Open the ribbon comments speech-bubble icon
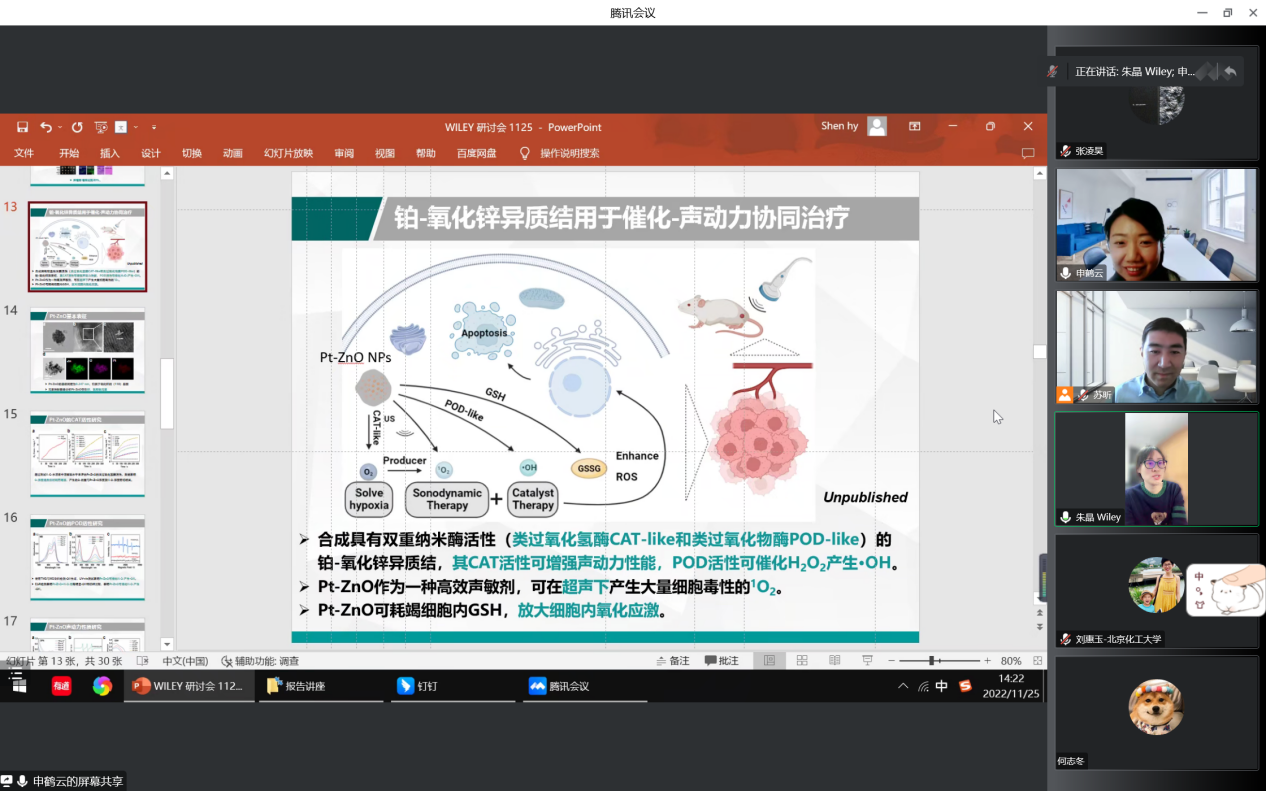This screenshot has height=791, width=1266. tap(1028, 153)
